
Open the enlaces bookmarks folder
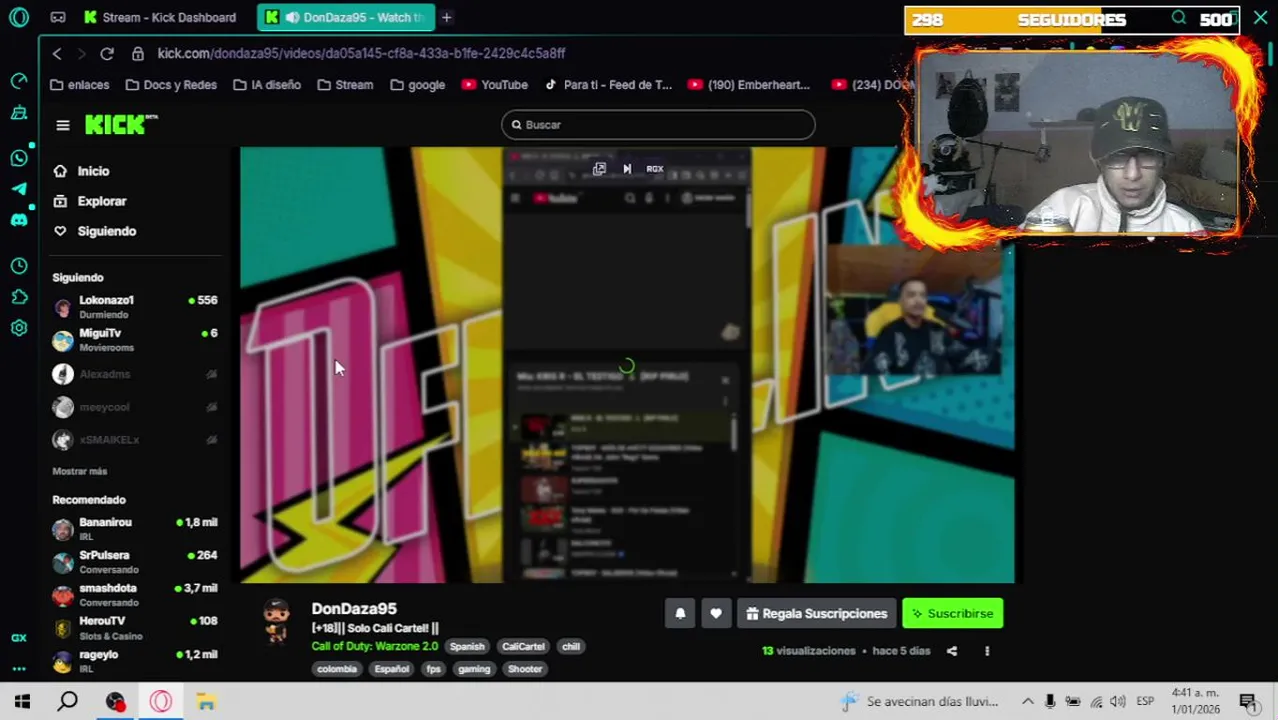coord(80,85)
